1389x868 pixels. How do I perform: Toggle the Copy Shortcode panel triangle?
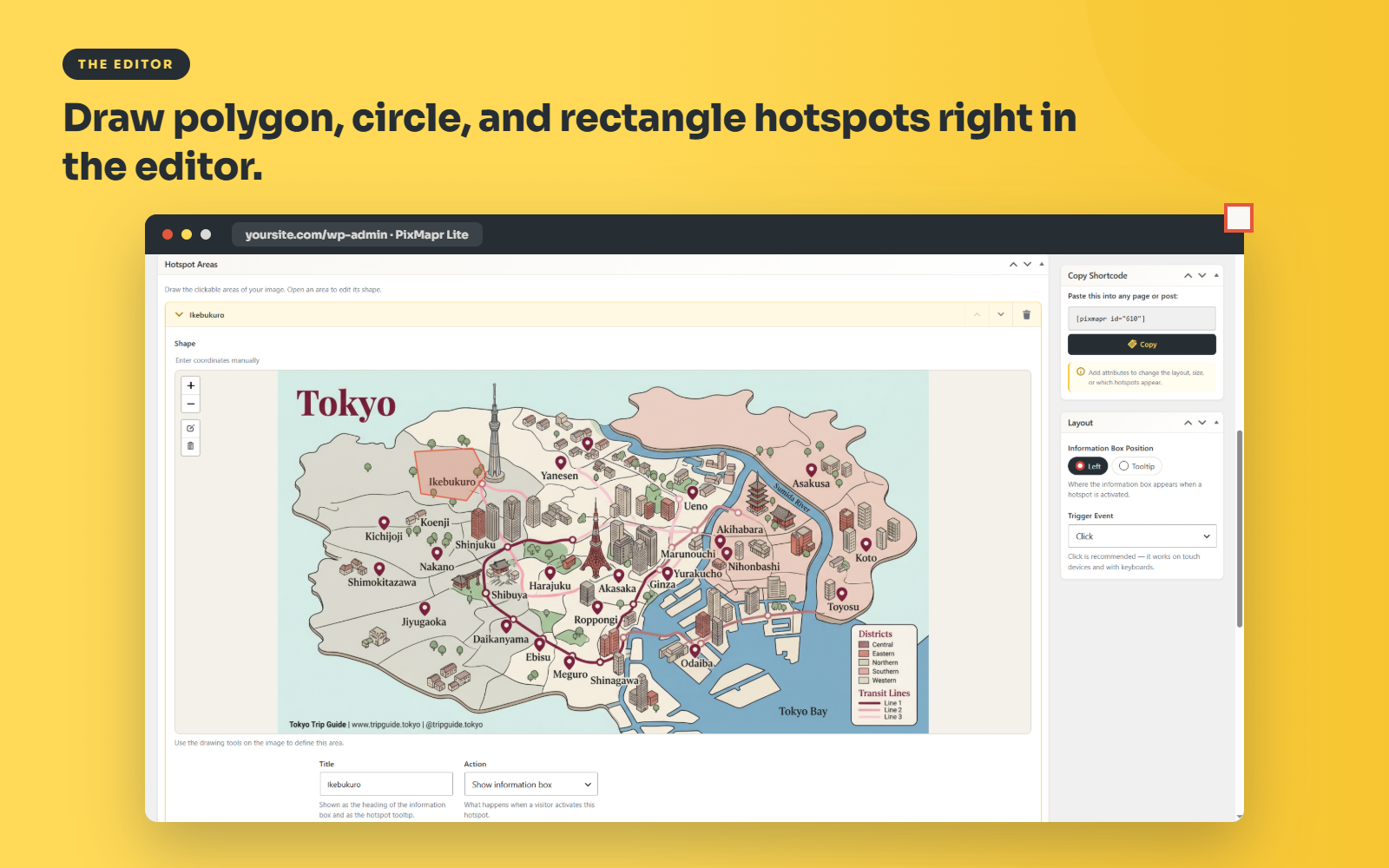(x=1216, y=275)
